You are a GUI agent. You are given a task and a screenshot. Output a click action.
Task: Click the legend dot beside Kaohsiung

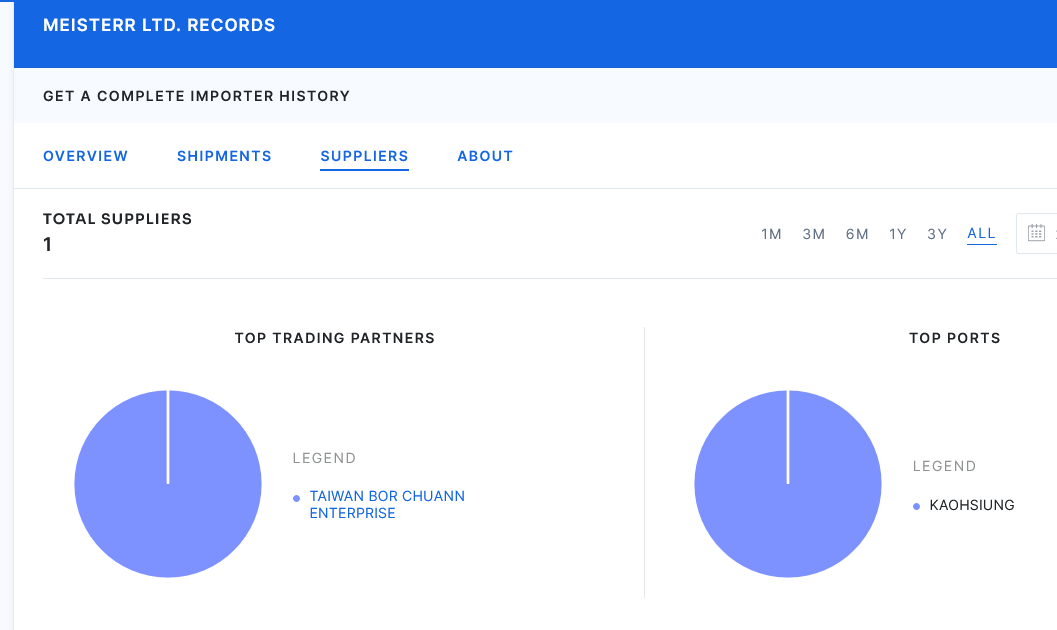916,507
